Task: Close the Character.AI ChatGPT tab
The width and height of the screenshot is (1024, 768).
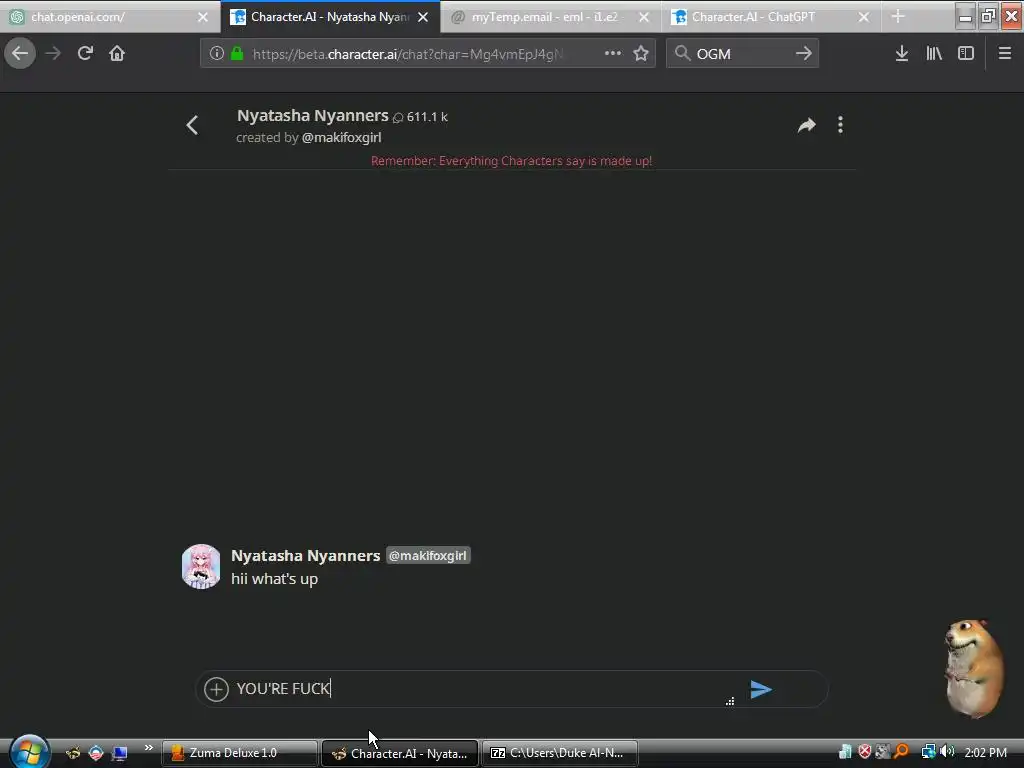Action: point(863,18)
